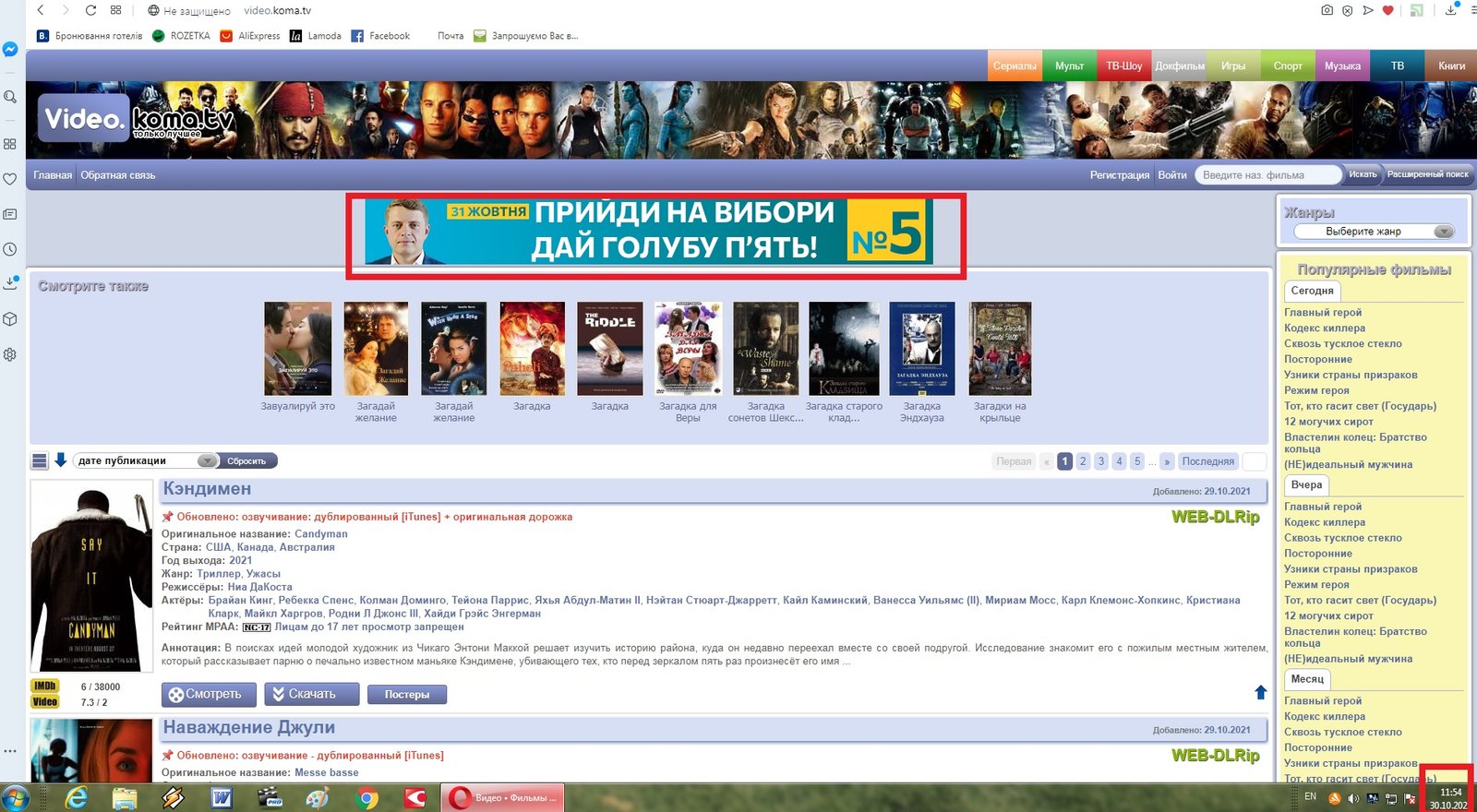This screenshot has width=1477, height=812.
Task: Open Speed Dial grid icon near address bar
Action: [115, 10]
